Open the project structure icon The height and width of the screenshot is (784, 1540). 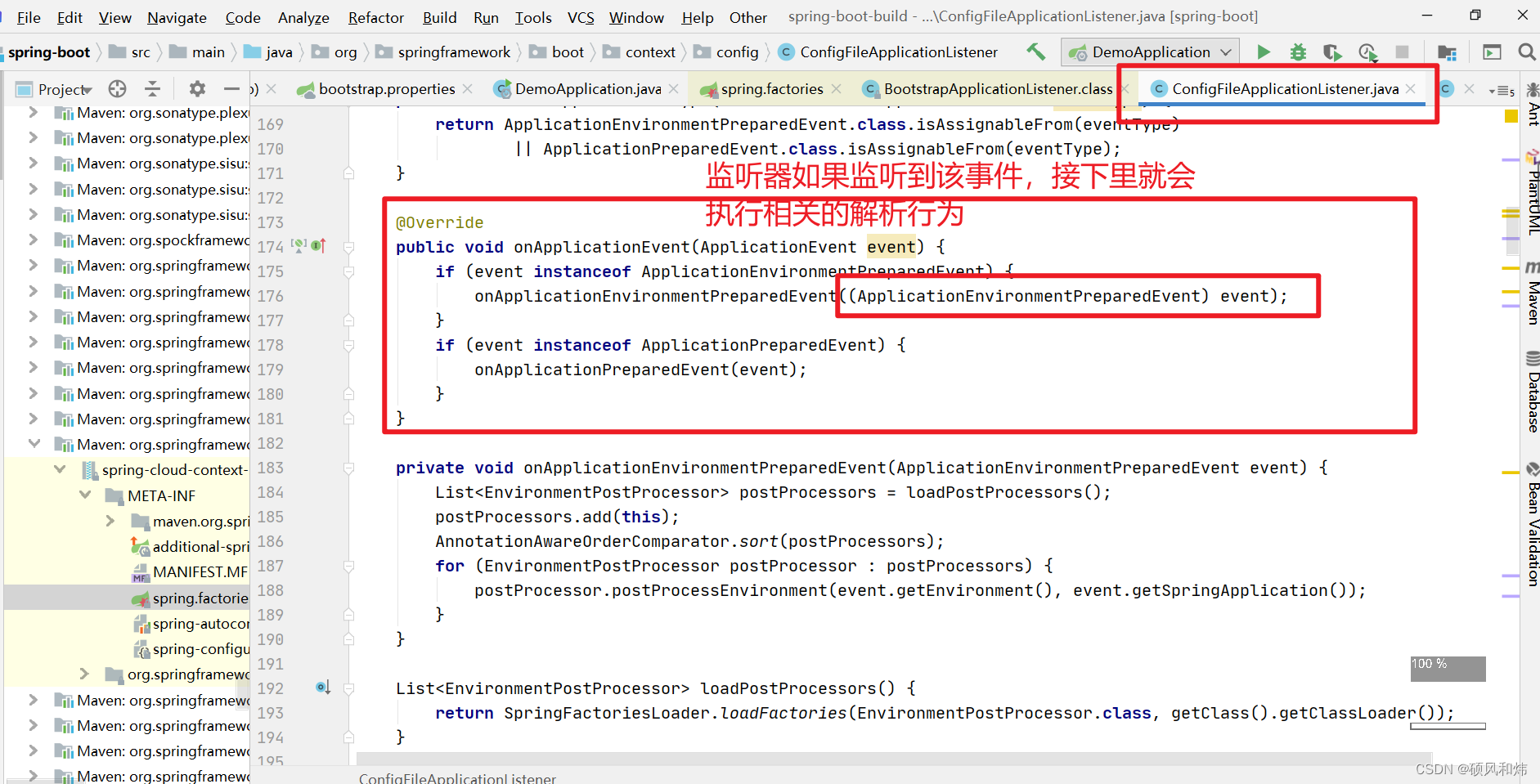1447,52
